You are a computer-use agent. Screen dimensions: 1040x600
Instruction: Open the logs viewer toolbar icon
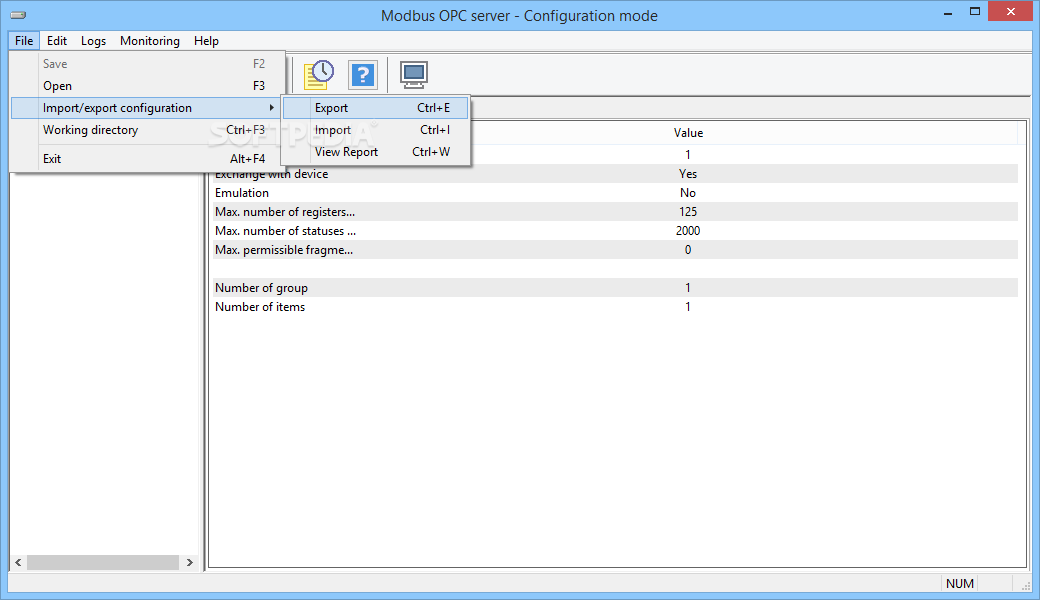pyautogui.click(x=319, y=74)
